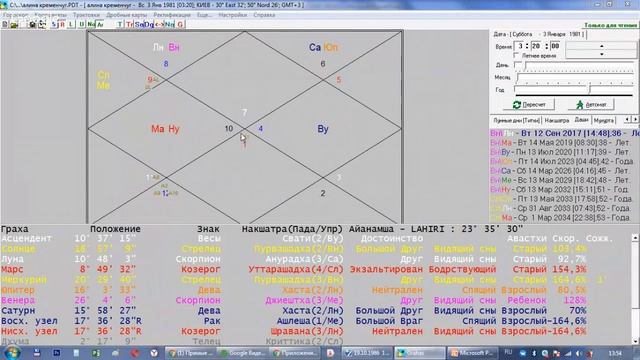Image resolution: width=640 pixels, height=360 pixels.
Task: Click time decrement down arrow
Action: [602, 54]
